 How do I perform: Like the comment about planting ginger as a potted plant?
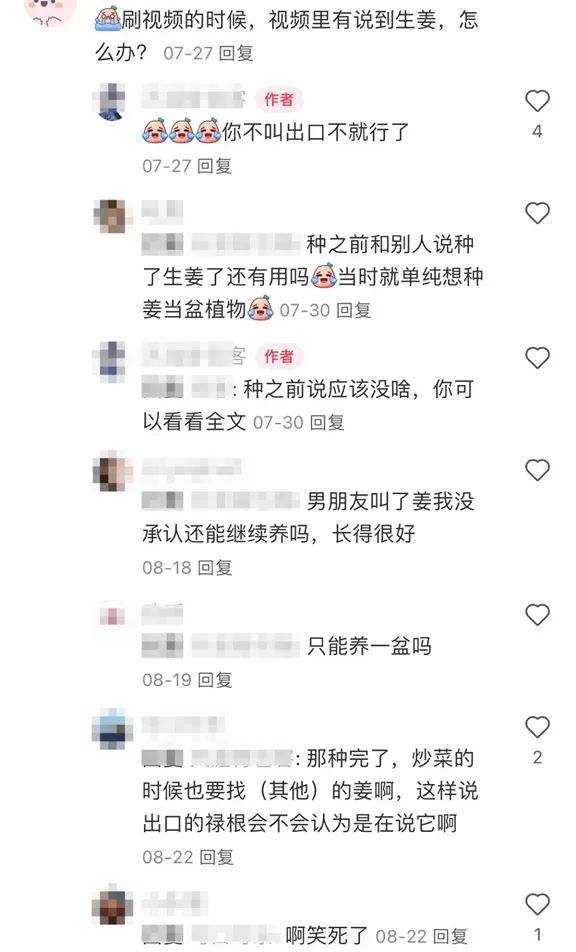[x=537, y=213]
